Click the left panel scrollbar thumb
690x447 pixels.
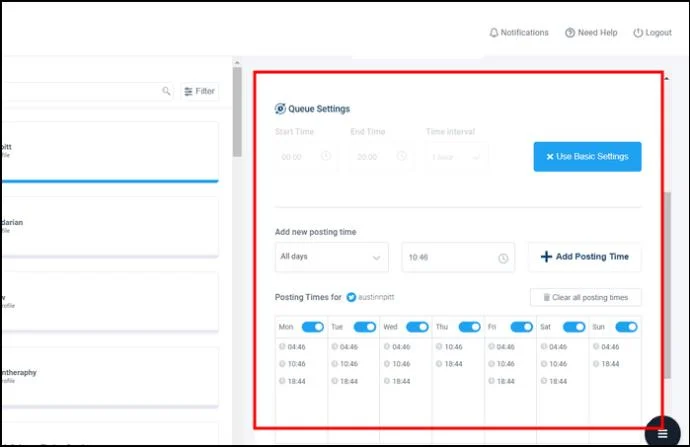click(237, 112)
